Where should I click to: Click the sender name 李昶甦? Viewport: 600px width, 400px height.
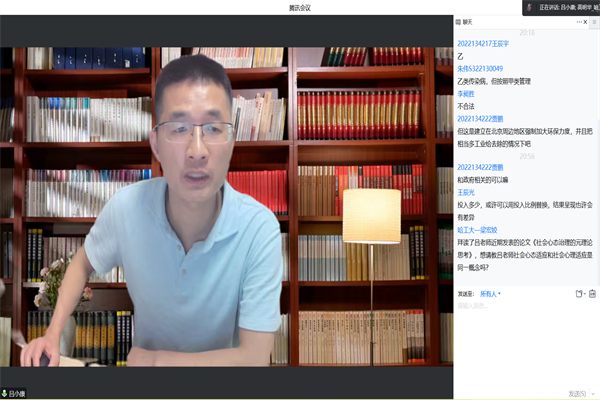(467, 93)
